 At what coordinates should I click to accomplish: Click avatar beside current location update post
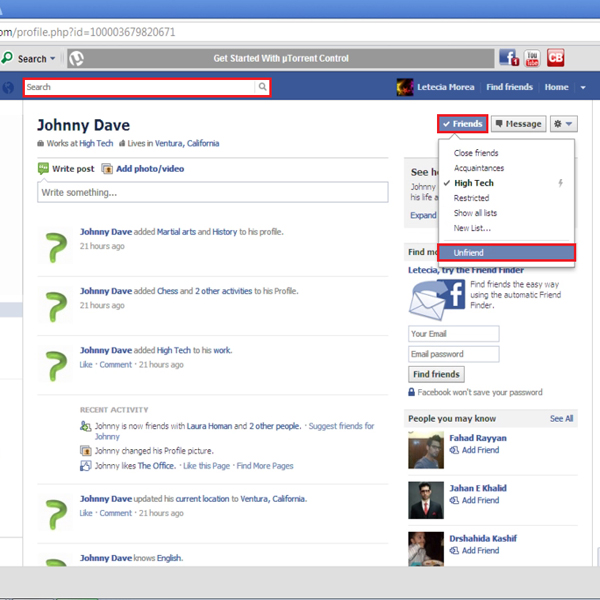point(55,513)
